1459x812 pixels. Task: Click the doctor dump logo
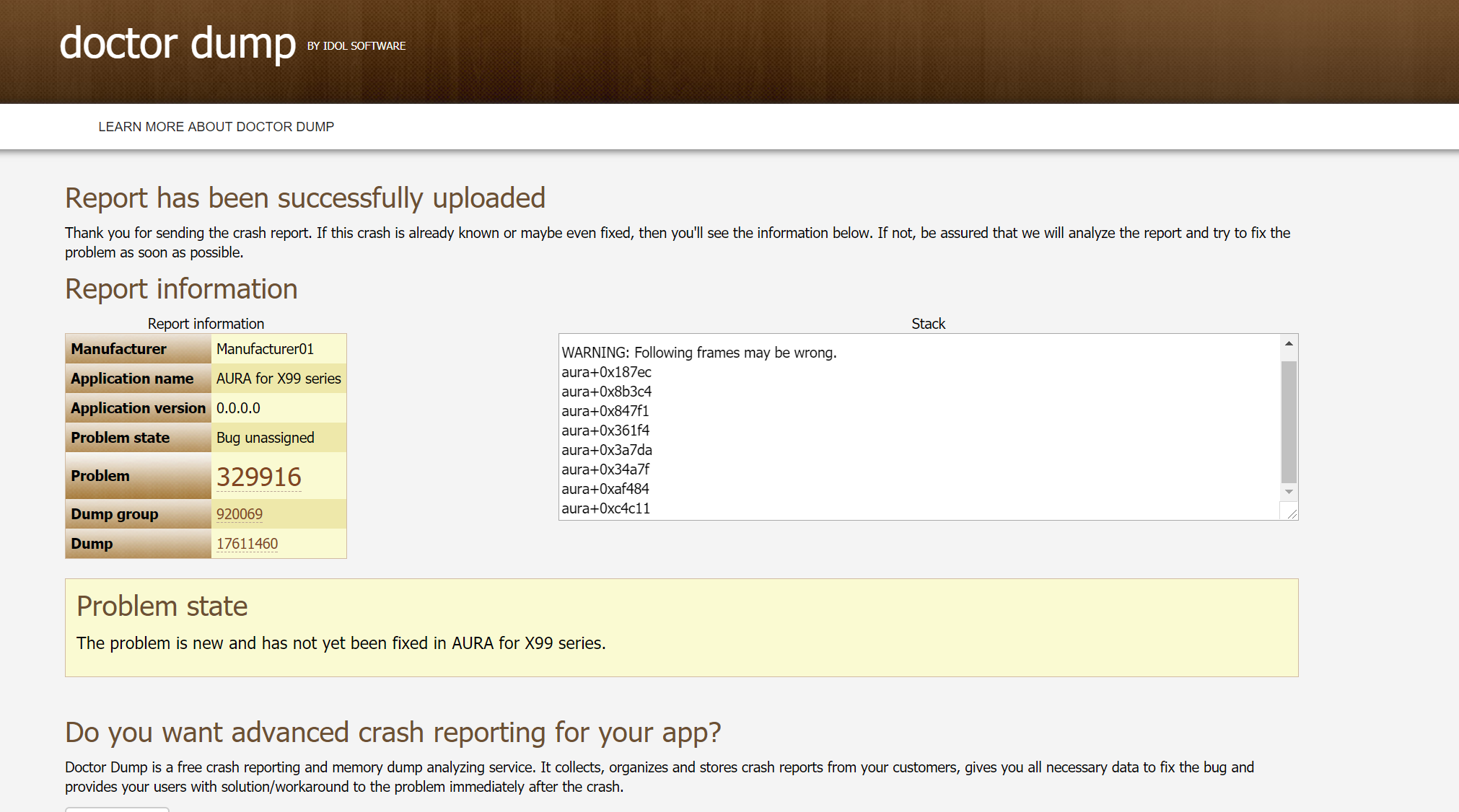(x=178, y=43)
